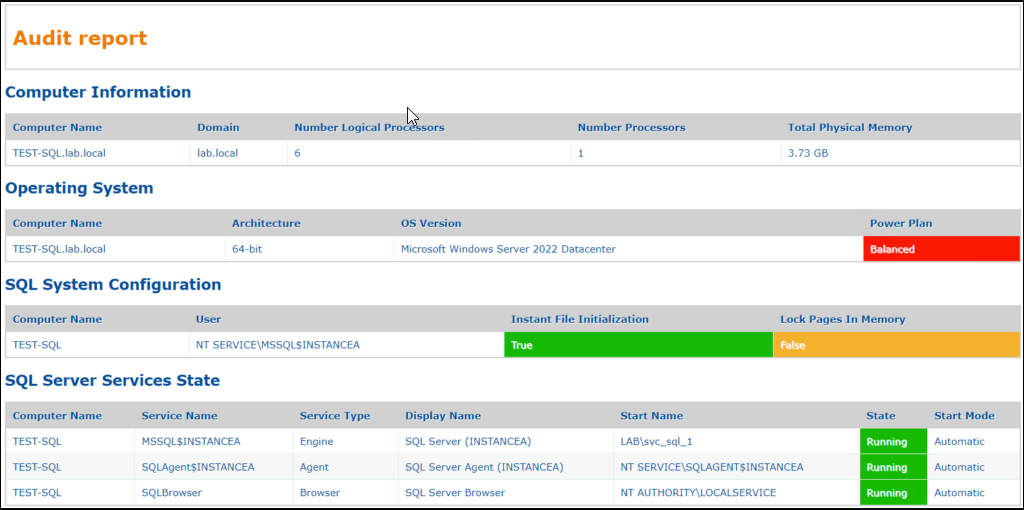Click Automatic start mode in Browser row

click(x=959, y=492)
